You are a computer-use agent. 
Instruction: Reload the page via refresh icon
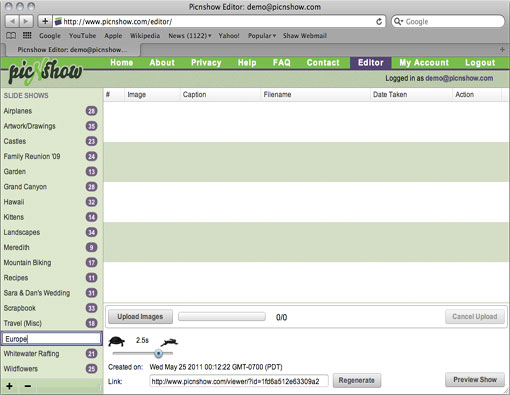coord(379,22)
